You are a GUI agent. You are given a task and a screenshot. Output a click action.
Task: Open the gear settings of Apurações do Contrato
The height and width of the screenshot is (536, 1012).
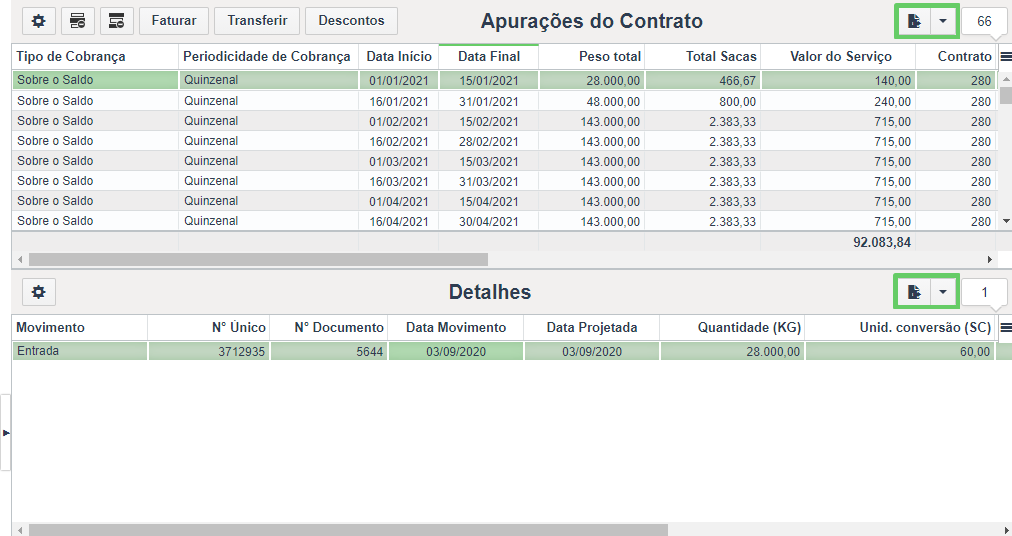click(39, 21)
